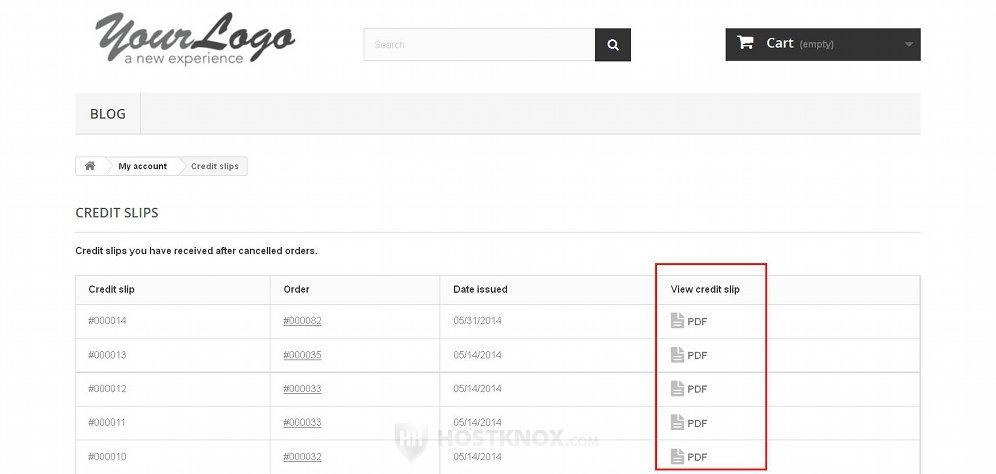Expand the Cart dropdown arrow
The height and width of the screenshot is (474, 996).
[x=908, y=44]
